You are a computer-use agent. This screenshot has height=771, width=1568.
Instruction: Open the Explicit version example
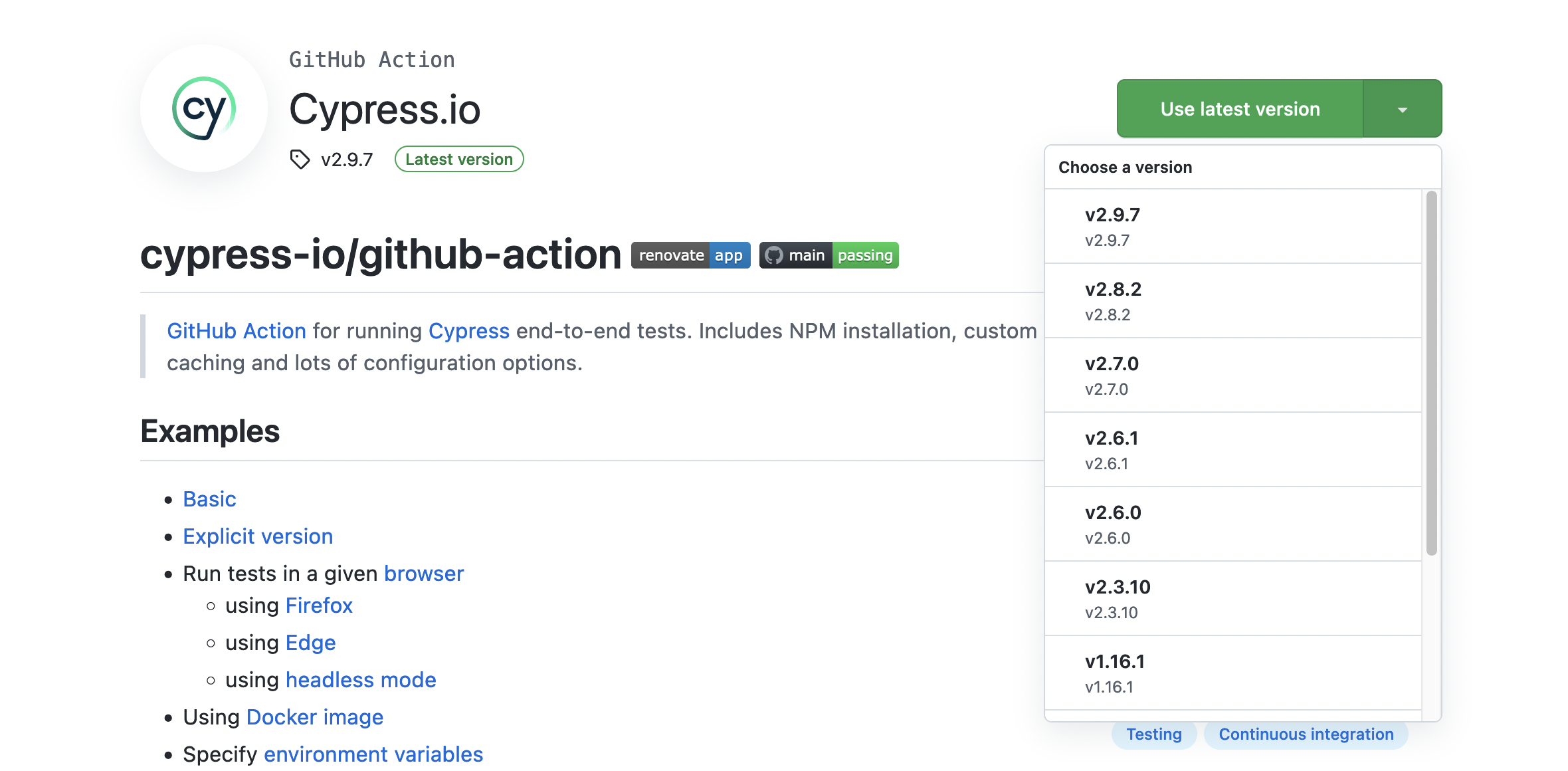[258, 536]
